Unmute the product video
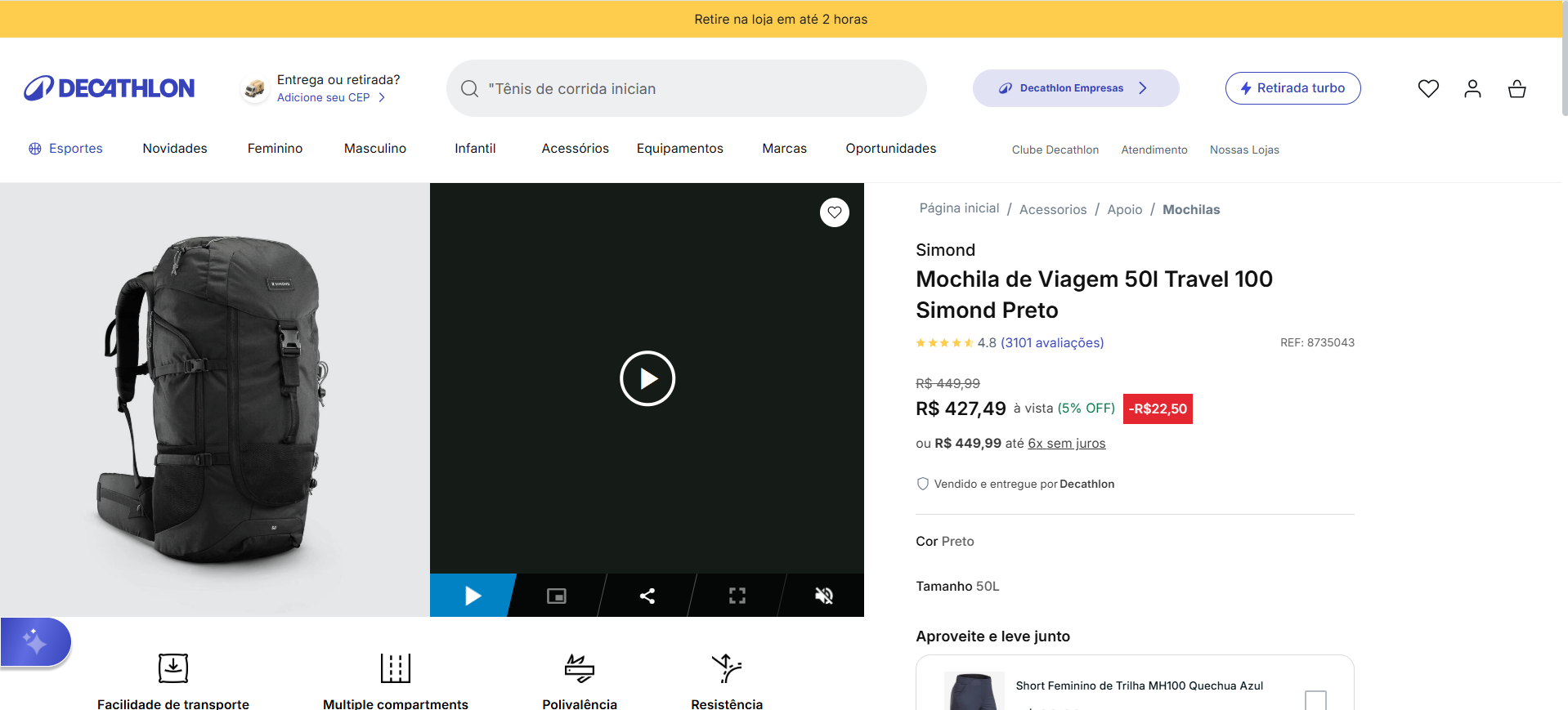Image resolution: width=1568 pixels, height=710 pixels. [824, 596]
